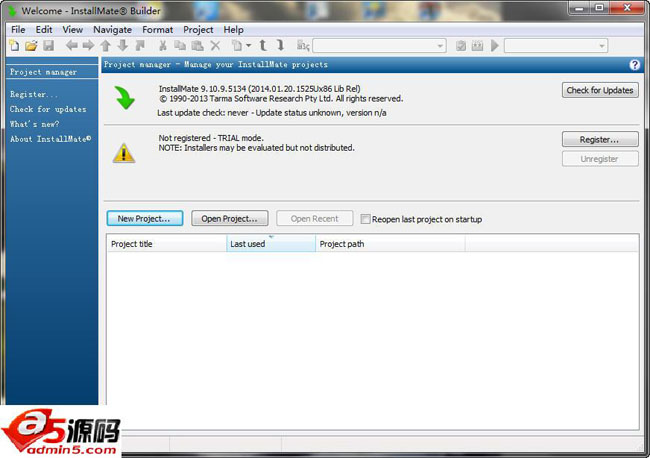Click the New Project... button
This screenshot has height=458, width=650.
(145, 218)
